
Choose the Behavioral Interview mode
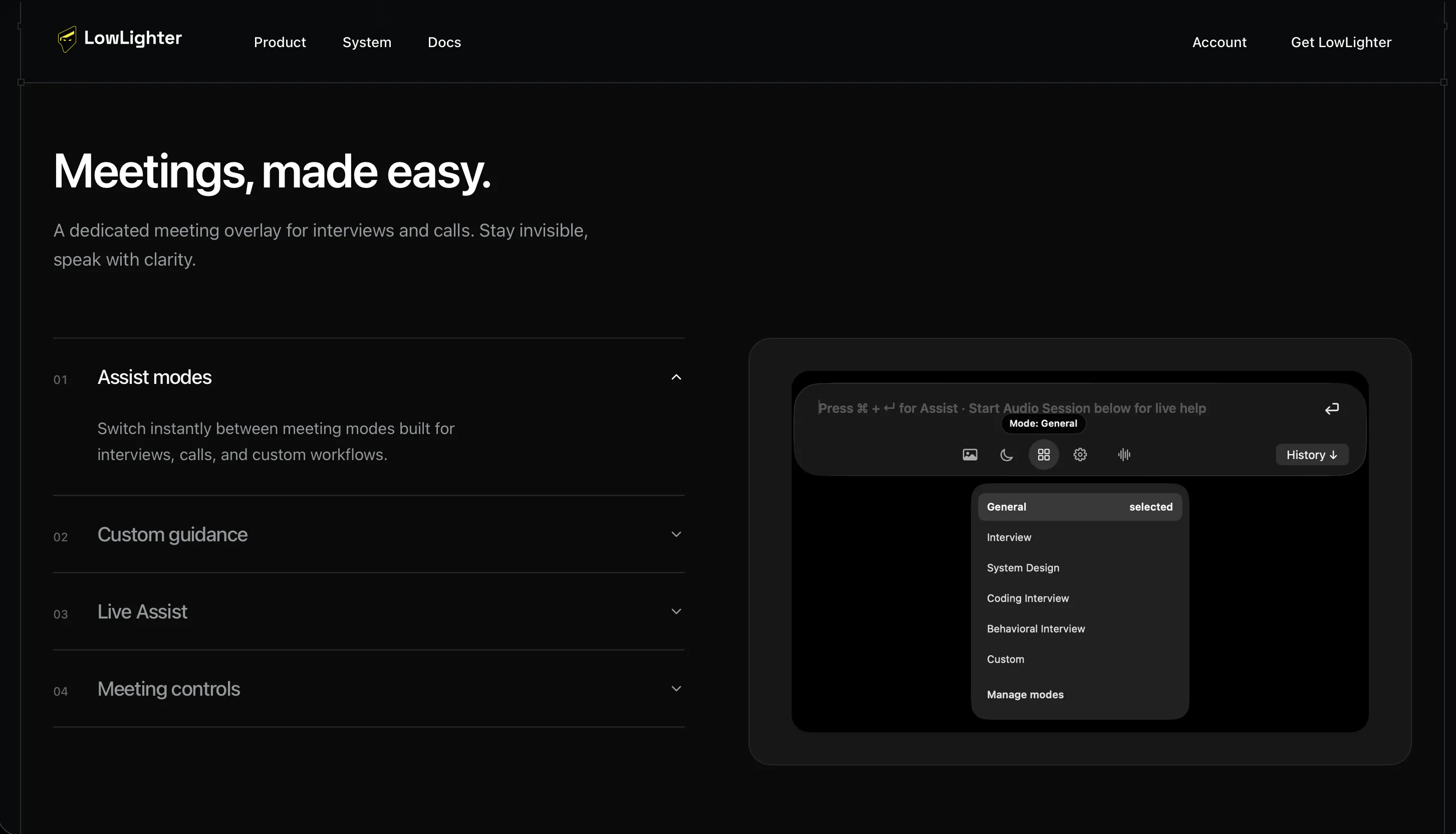(x=1080, y=629)
